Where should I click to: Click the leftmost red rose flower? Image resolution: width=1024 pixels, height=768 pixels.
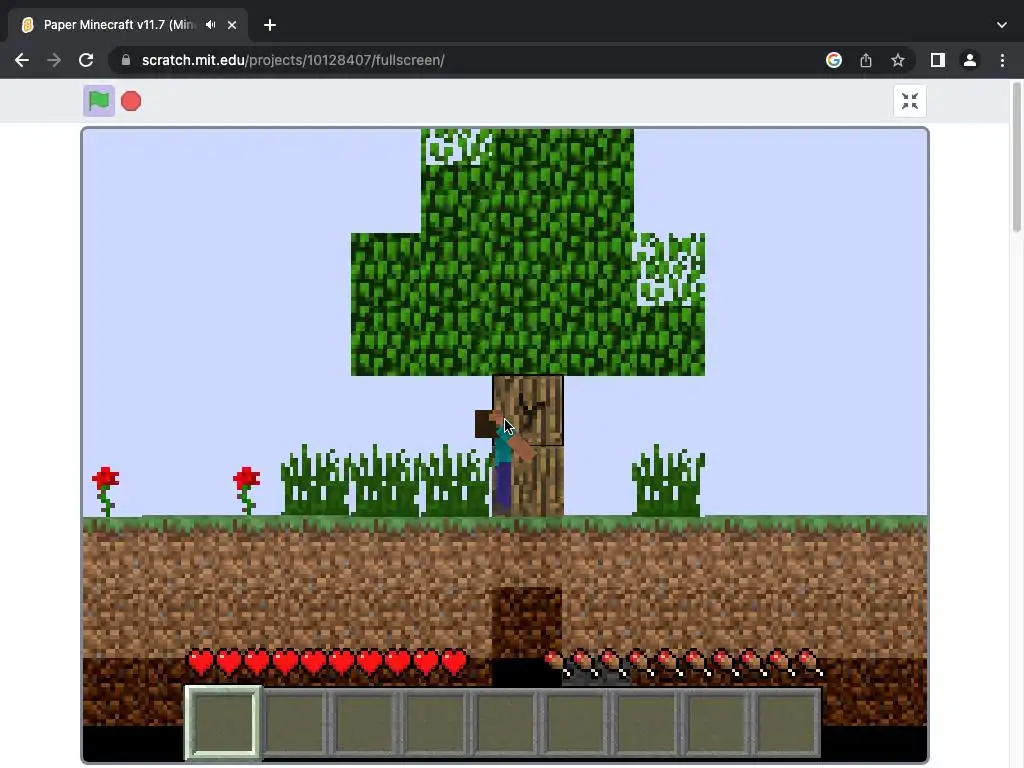(x=106, y=491)
